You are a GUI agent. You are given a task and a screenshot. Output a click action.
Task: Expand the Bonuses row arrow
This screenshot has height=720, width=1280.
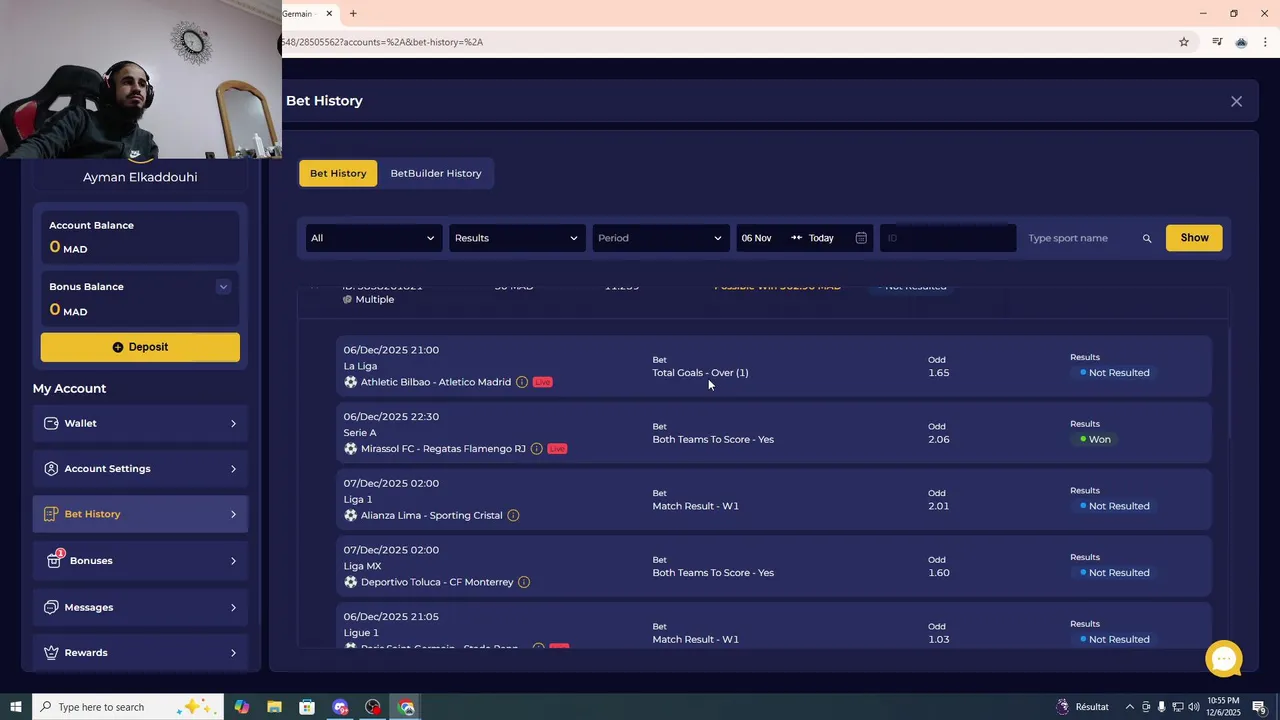coord(233,560)
